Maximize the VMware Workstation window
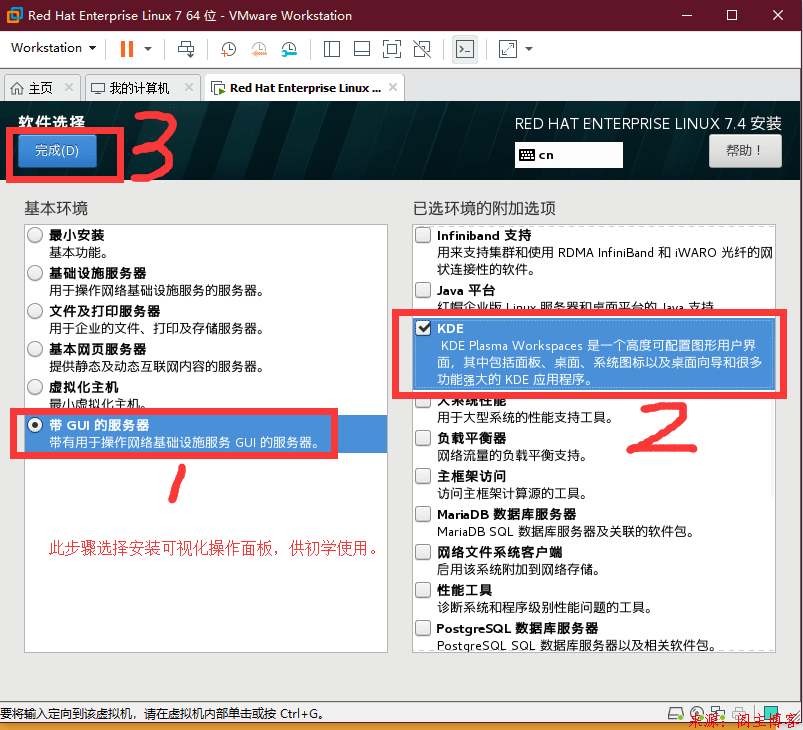The height and width of the screenshot is (730, 803). point(732,15)
